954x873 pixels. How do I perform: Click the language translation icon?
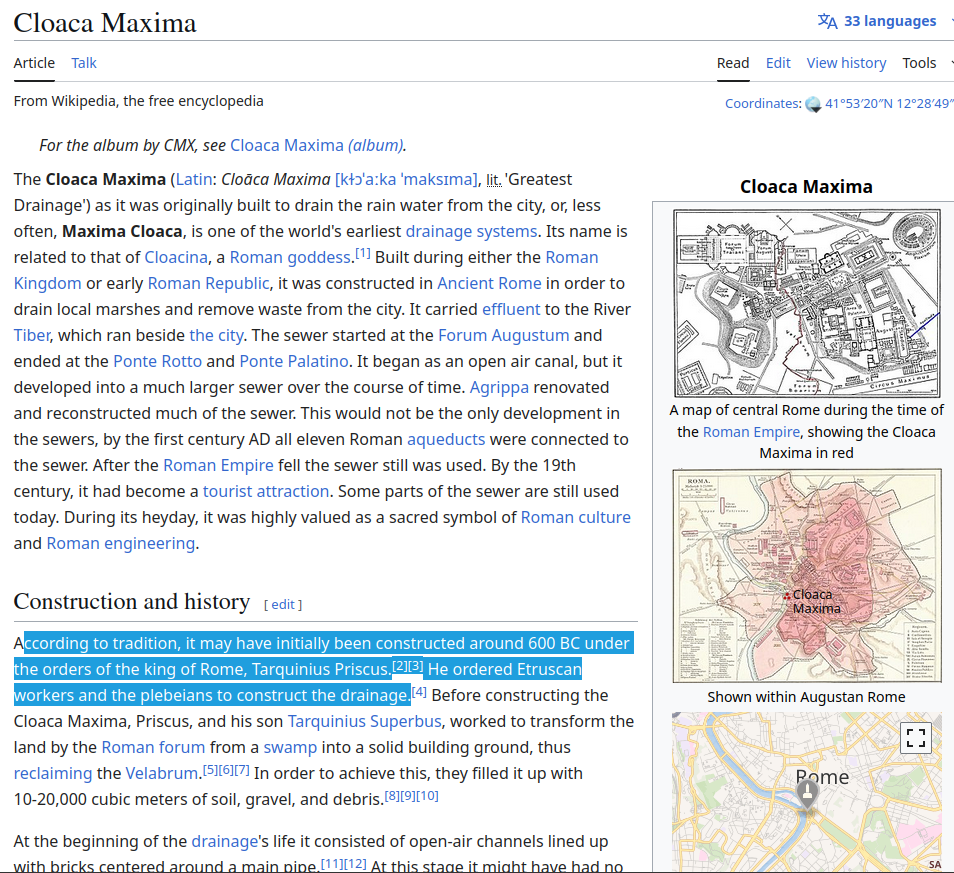click(827, 21)
